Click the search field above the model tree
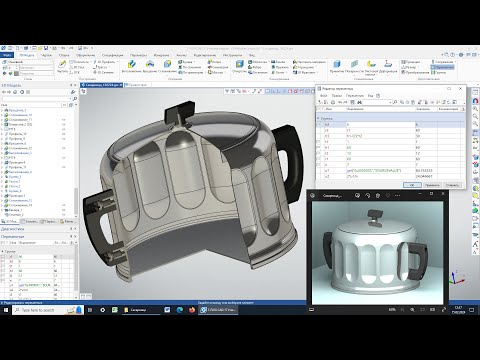This screenshot has height=360, width=480. (36, 99)
